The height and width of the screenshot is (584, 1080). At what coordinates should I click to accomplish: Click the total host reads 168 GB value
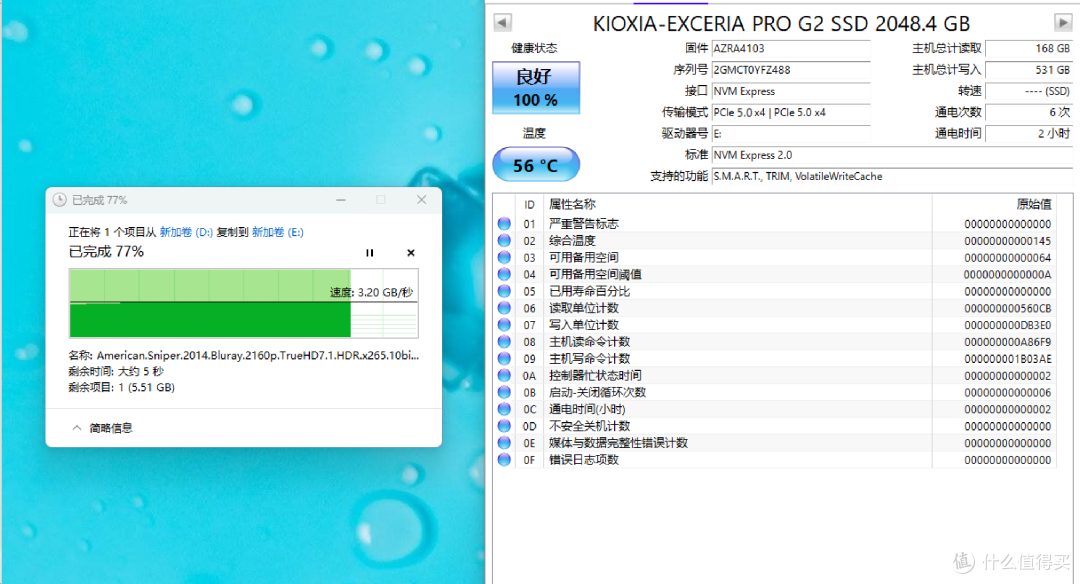click(1029, 48)
